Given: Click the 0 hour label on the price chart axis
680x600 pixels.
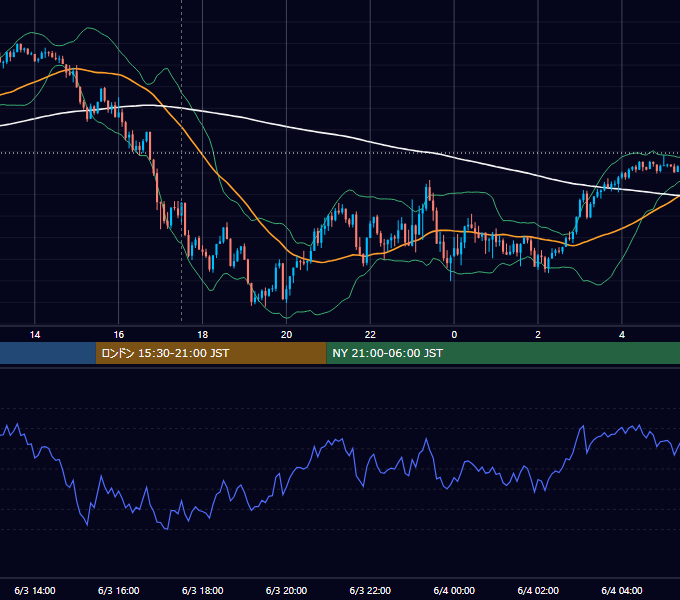Looking at the screenshot, I should click(x=454, y=335).
